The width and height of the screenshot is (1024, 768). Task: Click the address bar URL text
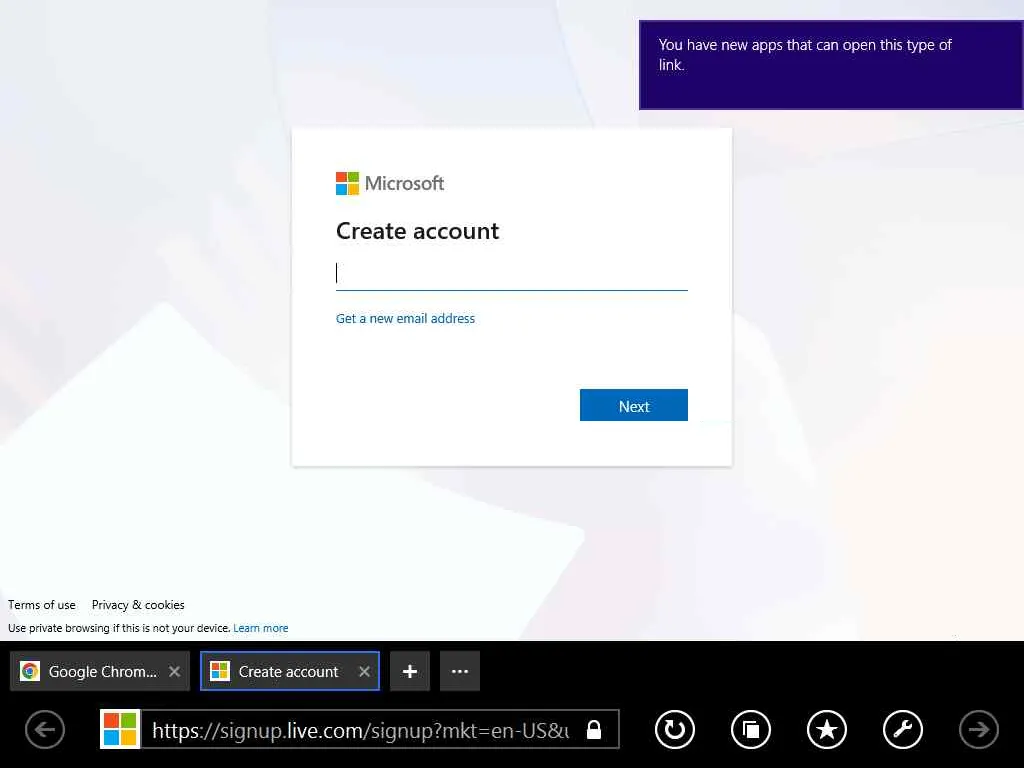(360, 729)
